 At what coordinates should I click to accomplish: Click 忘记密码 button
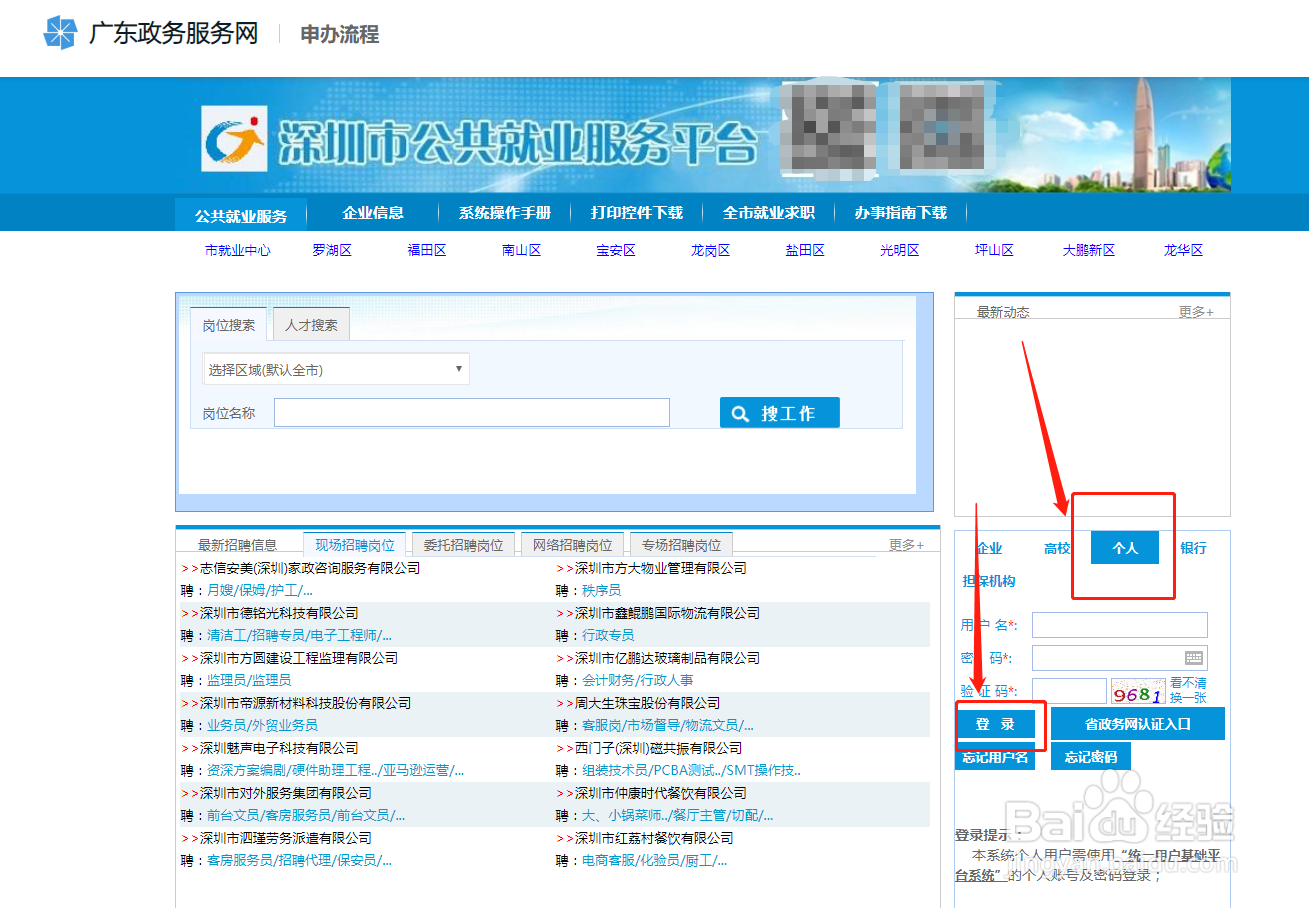coord(1090,757)
